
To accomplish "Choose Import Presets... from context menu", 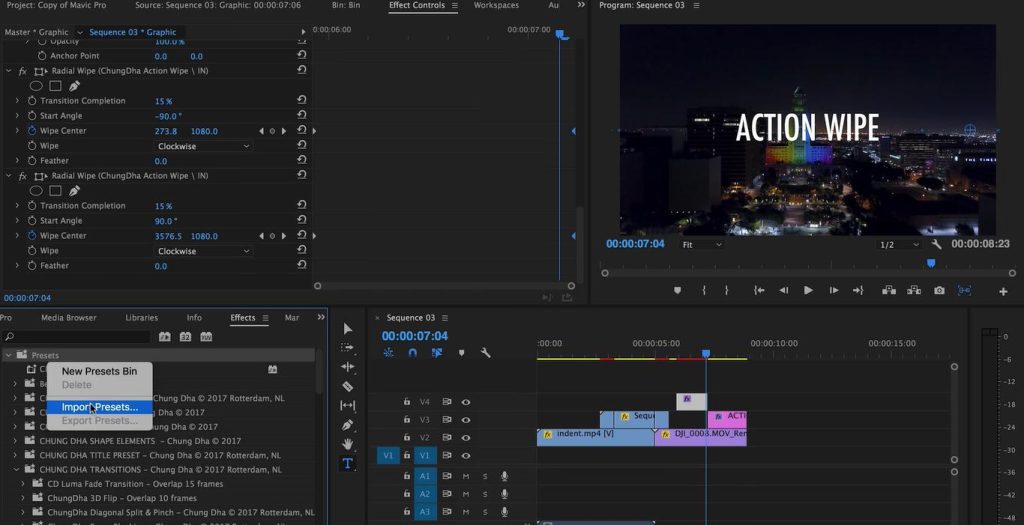I will [99, 407].
